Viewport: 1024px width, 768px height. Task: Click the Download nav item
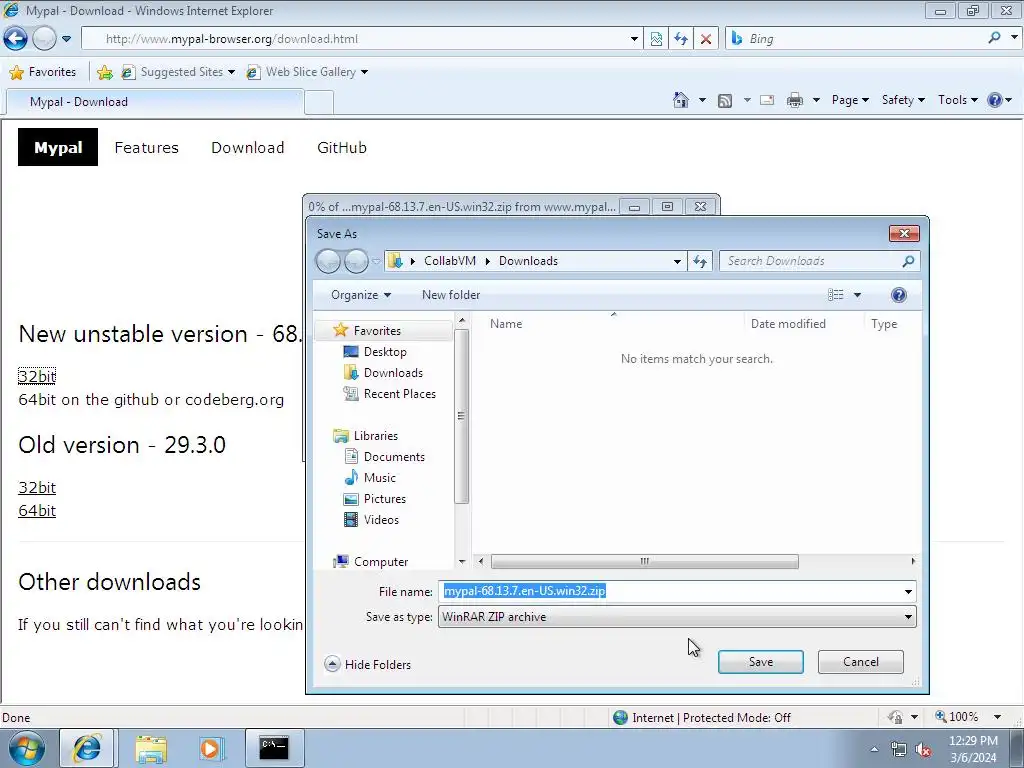pyautogui.click(x=248, y=148)
